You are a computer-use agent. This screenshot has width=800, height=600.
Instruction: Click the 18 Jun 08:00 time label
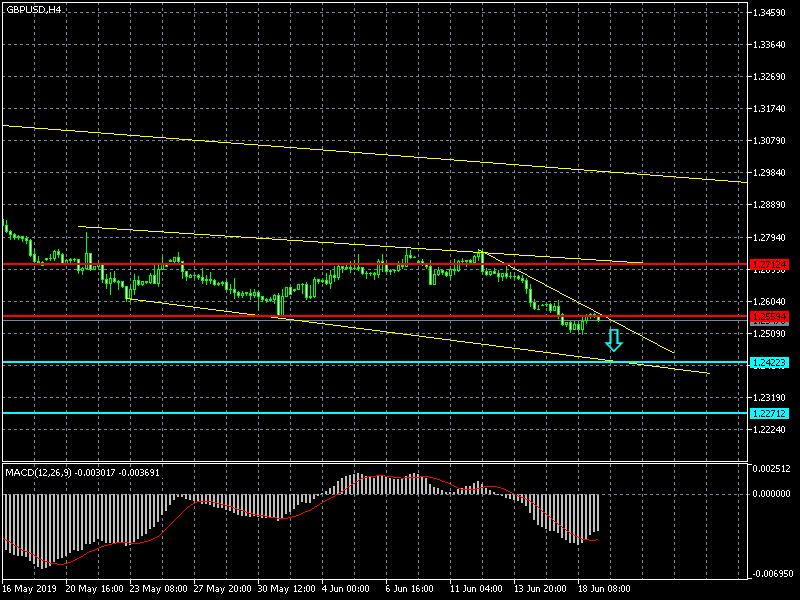[602, 589]
